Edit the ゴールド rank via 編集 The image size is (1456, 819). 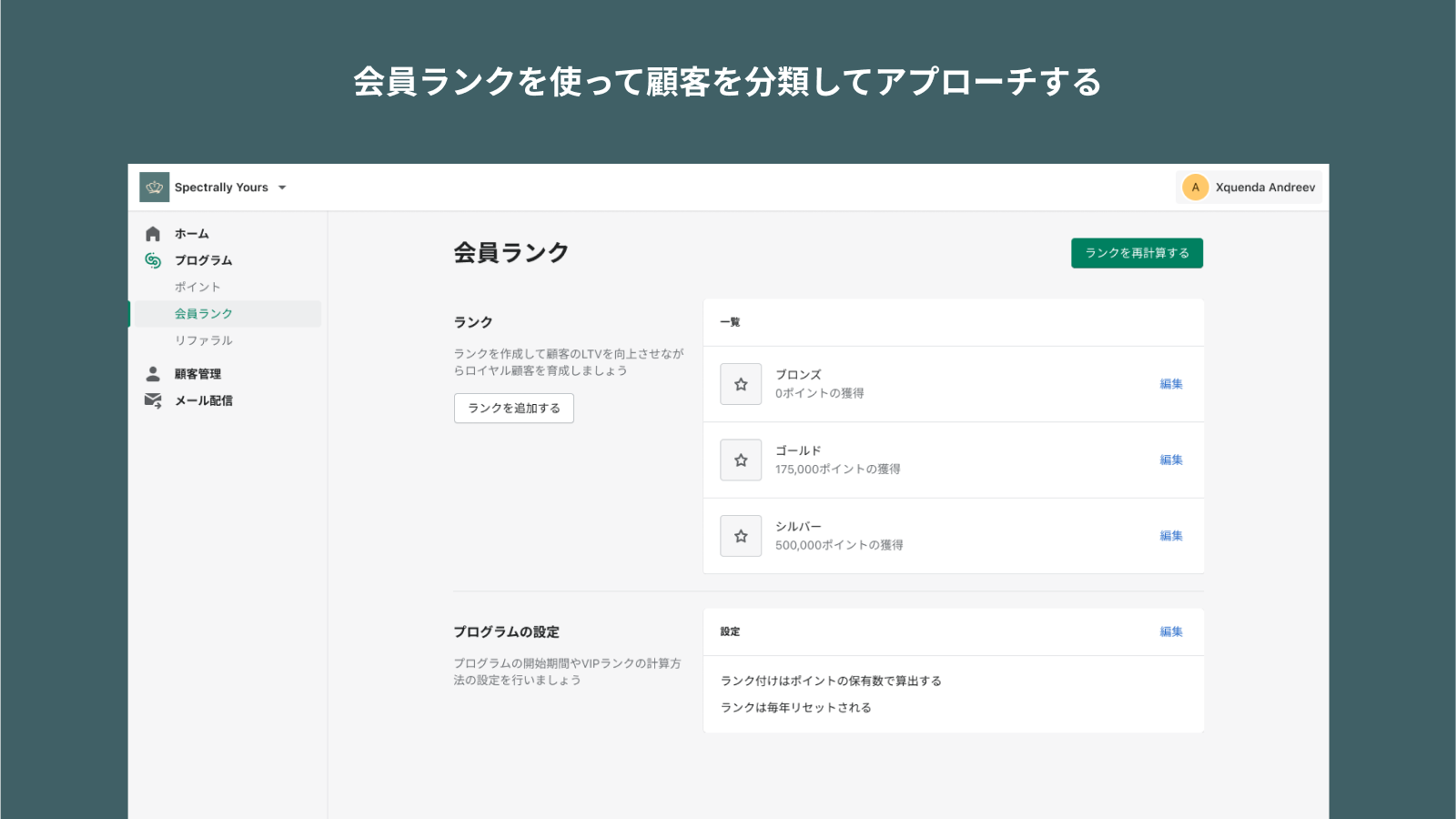[1171, 460]
